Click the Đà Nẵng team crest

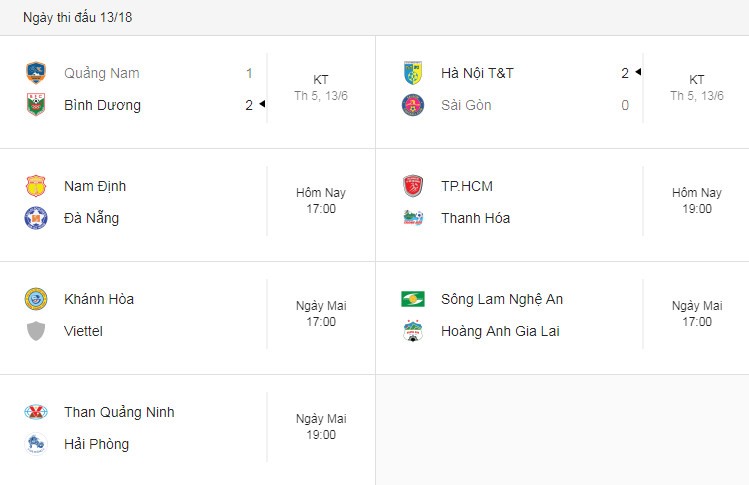pos(36,218)
